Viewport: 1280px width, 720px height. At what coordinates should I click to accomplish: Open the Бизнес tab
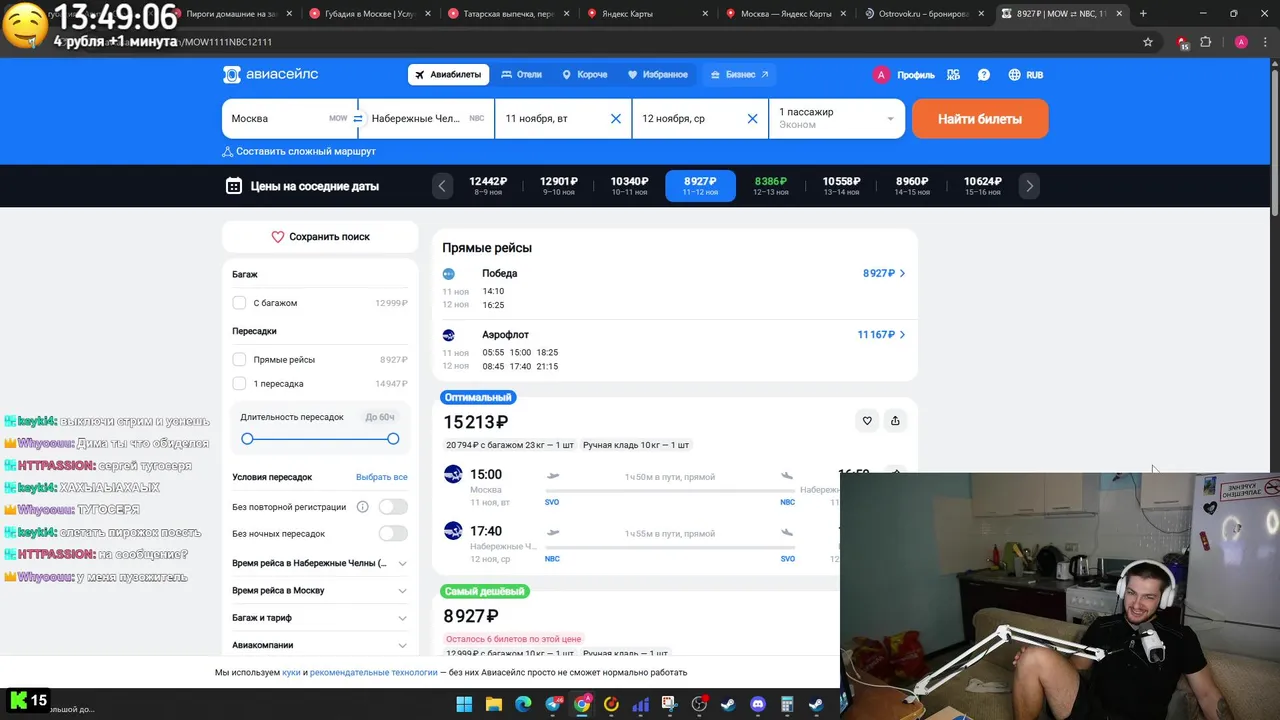pyautogui.click(x=739, y=75)
